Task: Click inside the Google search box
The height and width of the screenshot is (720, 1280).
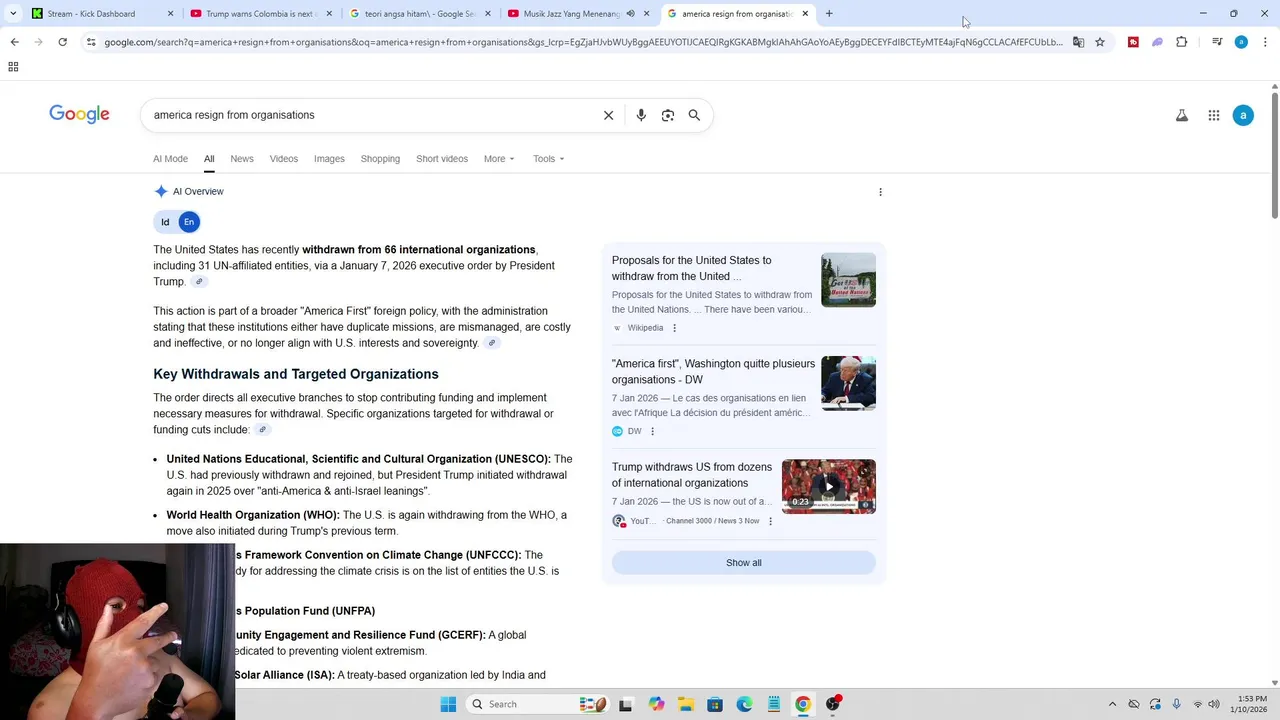Action: (370, 115)
